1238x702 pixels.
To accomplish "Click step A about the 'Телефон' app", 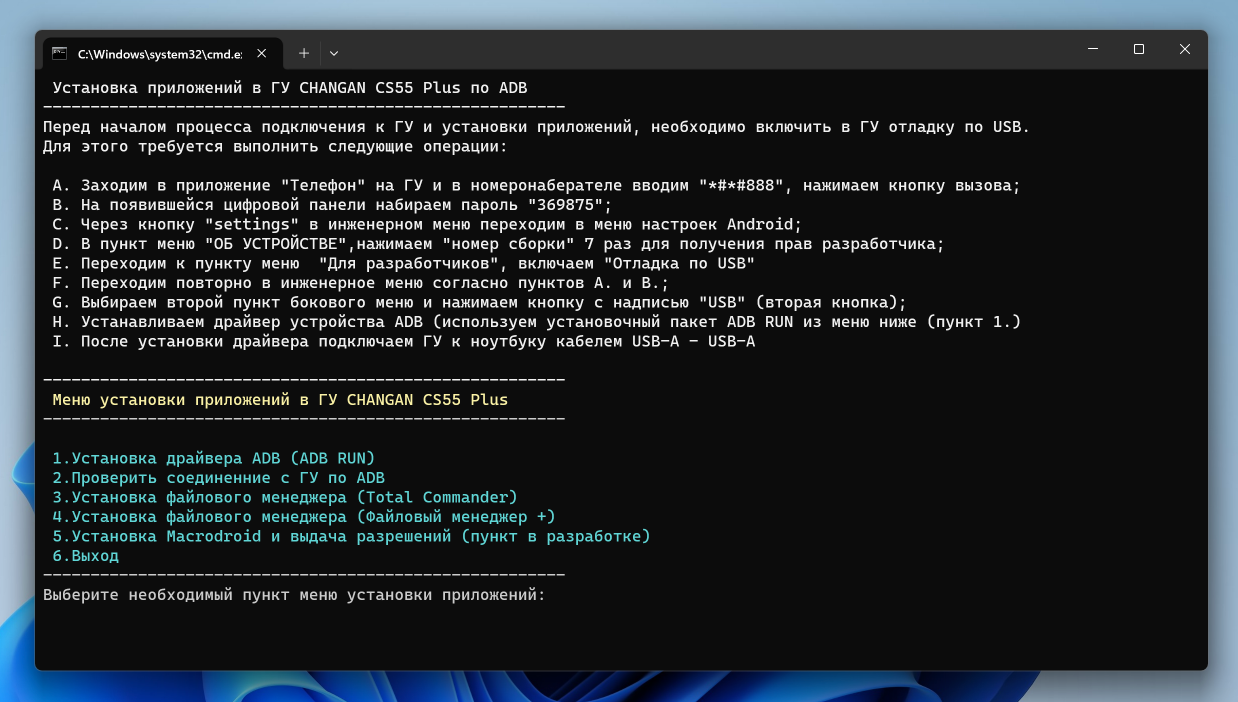I will tap(536, 186).
